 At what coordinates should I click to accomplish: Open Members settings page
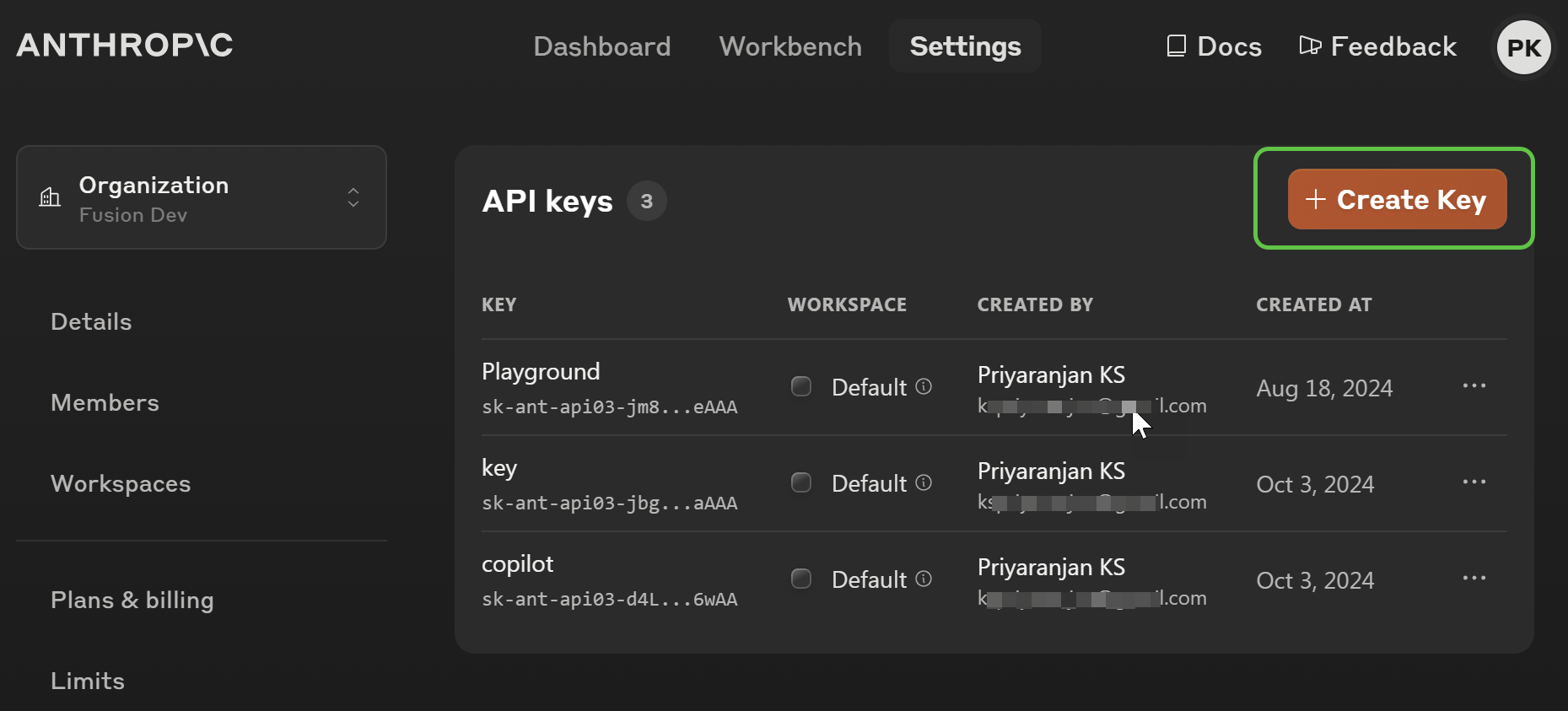[105, 402]
